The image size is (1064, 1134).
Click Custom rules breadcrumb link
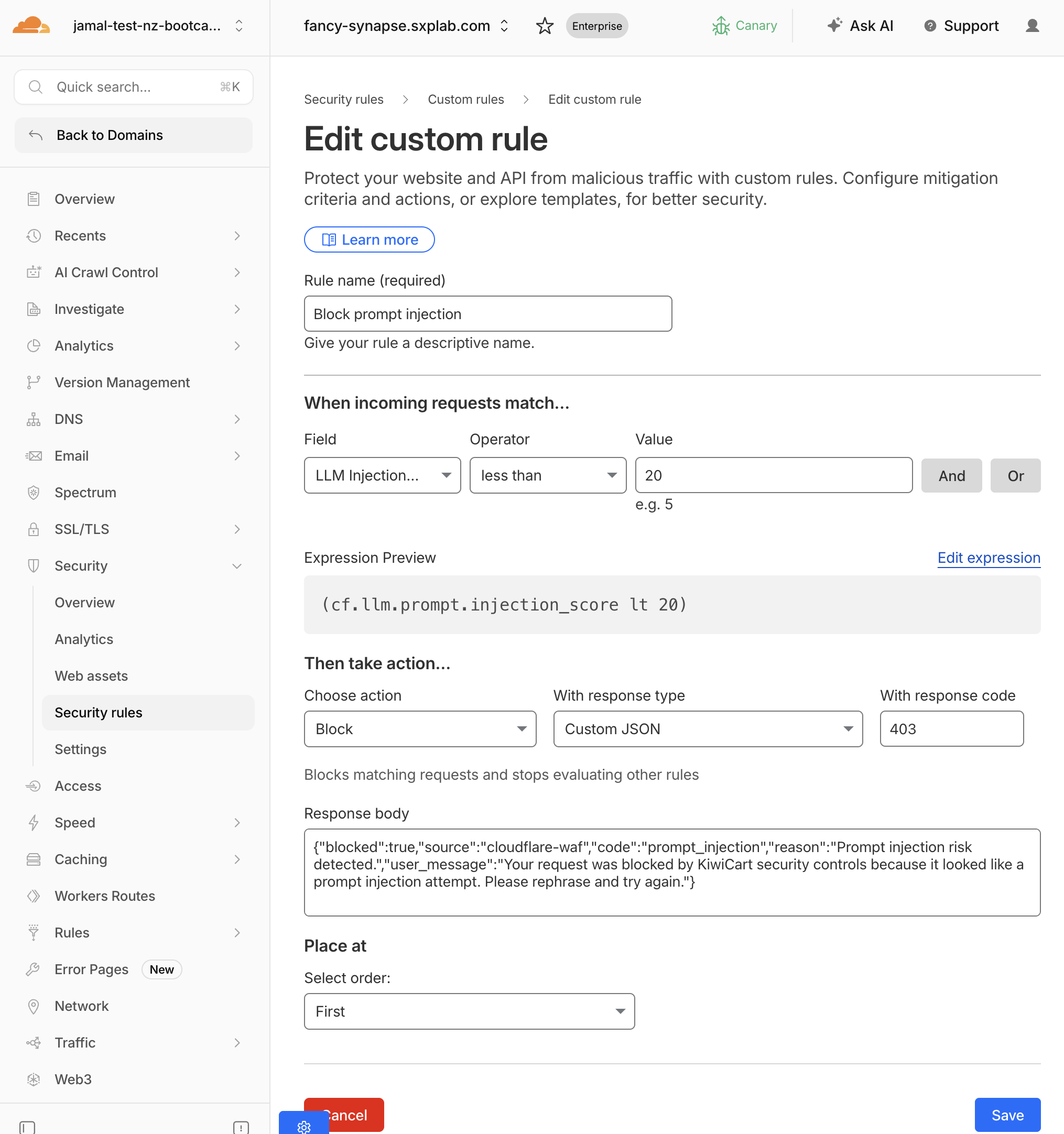(x=465, y=99)
